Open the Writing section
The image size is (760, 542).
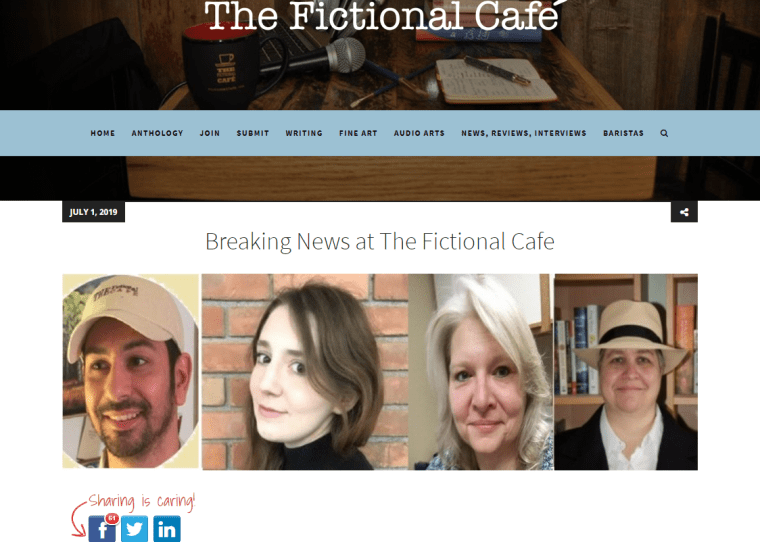tap(304, 133)
